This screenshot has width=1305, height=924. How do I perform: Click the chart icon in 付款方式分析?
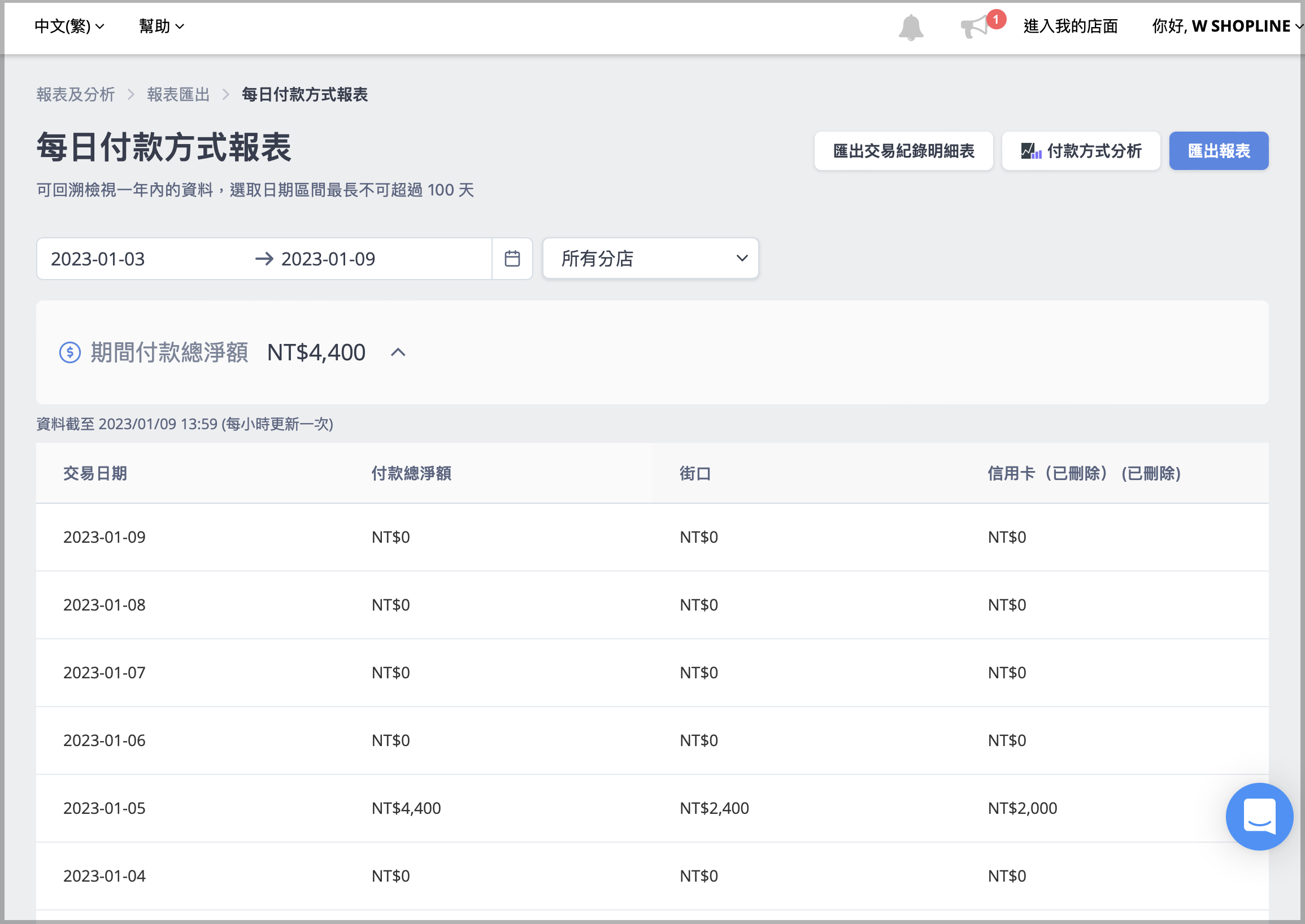(1030, 151)
